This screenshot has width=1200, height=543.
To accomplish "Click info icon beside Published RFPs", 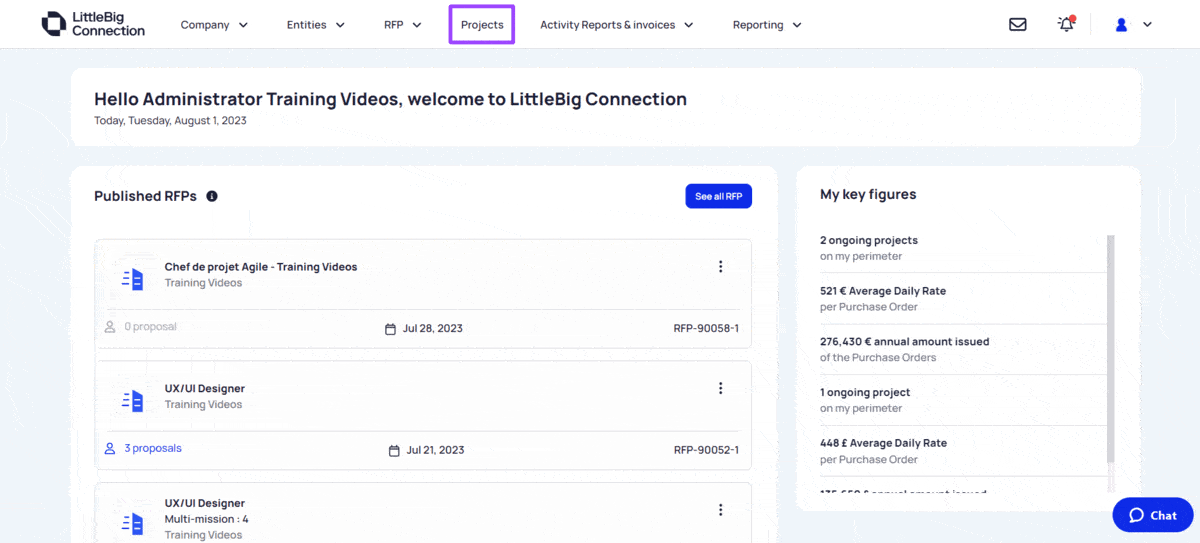I will click(x=212, y=196).
